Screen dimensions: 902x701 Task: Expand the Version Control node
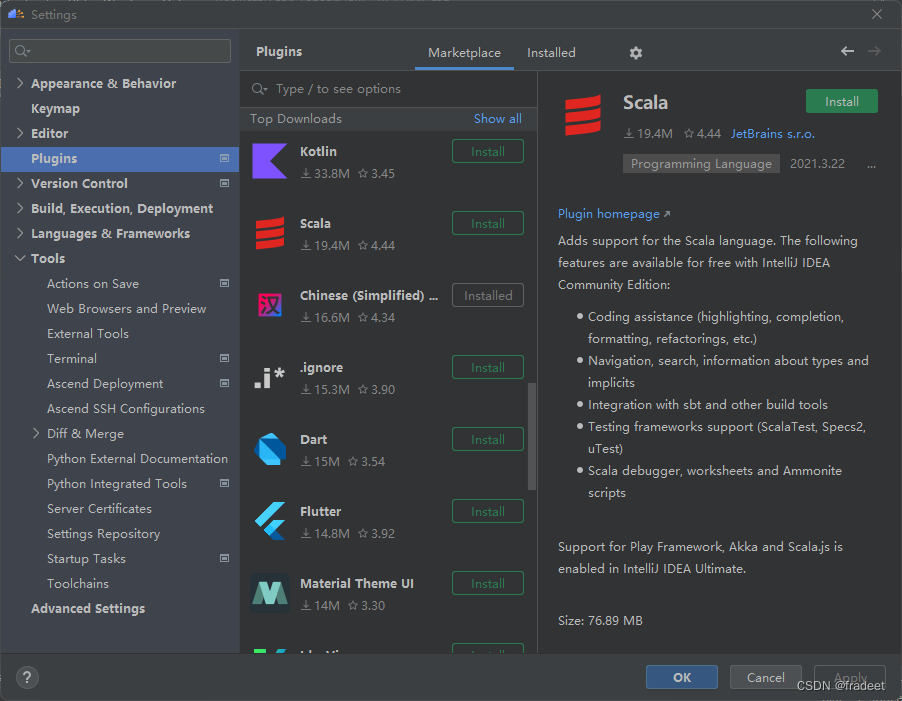(20, 183)
